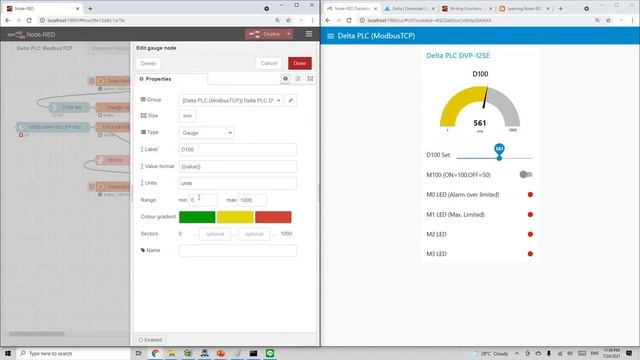Click the Units input field
This screenshot has width=640, height=360.
click(x=238, y=183)
